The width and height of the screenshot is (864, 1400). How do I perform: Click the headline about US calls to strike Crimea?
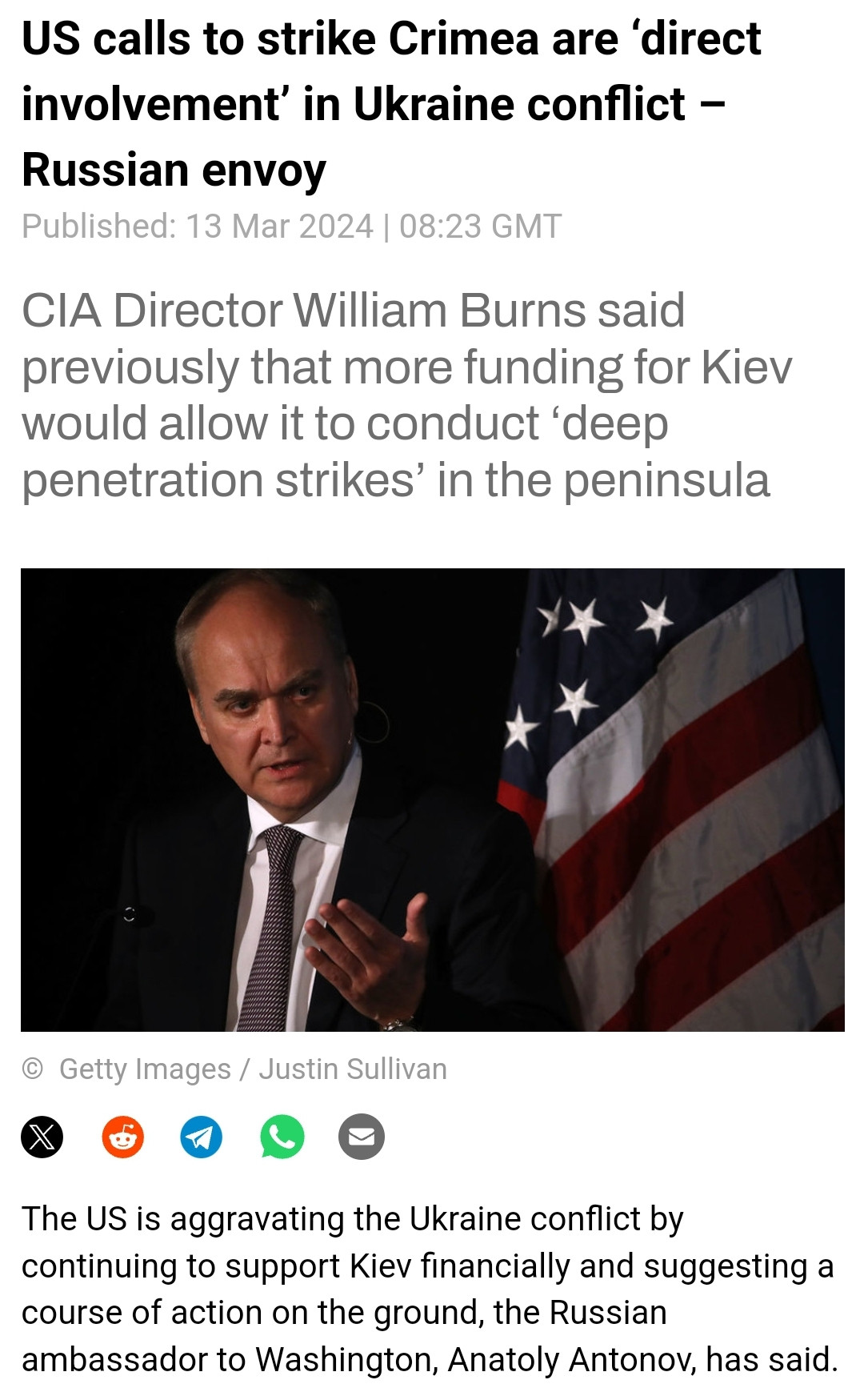[x=392, y=104]
